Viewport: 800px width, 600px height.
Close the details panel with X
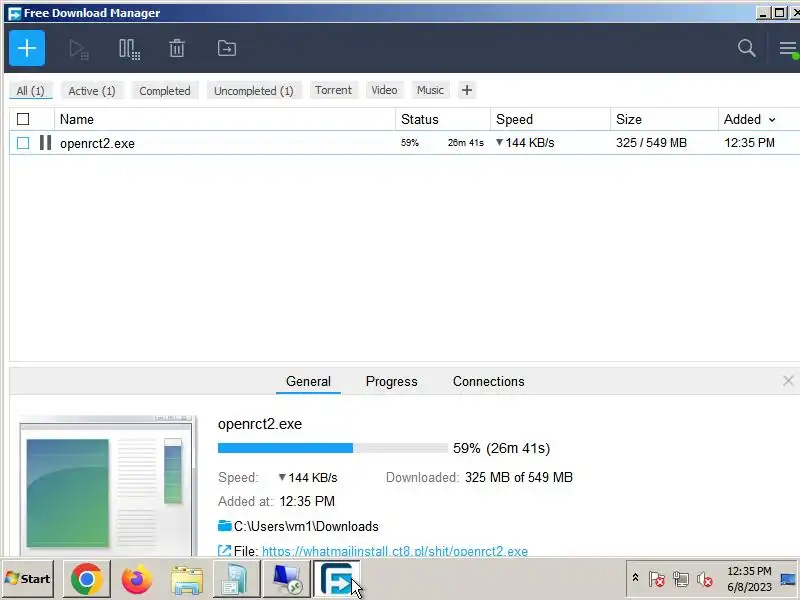[788, 381]
